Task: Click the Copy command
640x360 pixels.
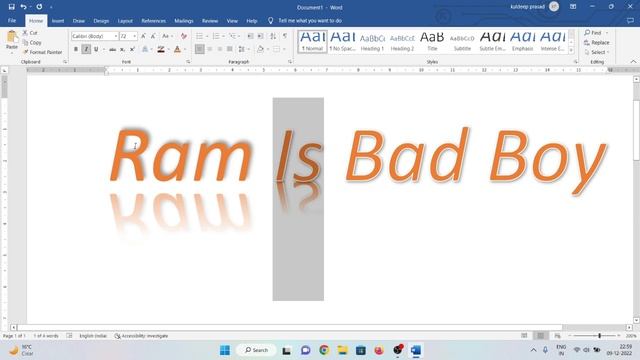Action: [x=32, y=42]
